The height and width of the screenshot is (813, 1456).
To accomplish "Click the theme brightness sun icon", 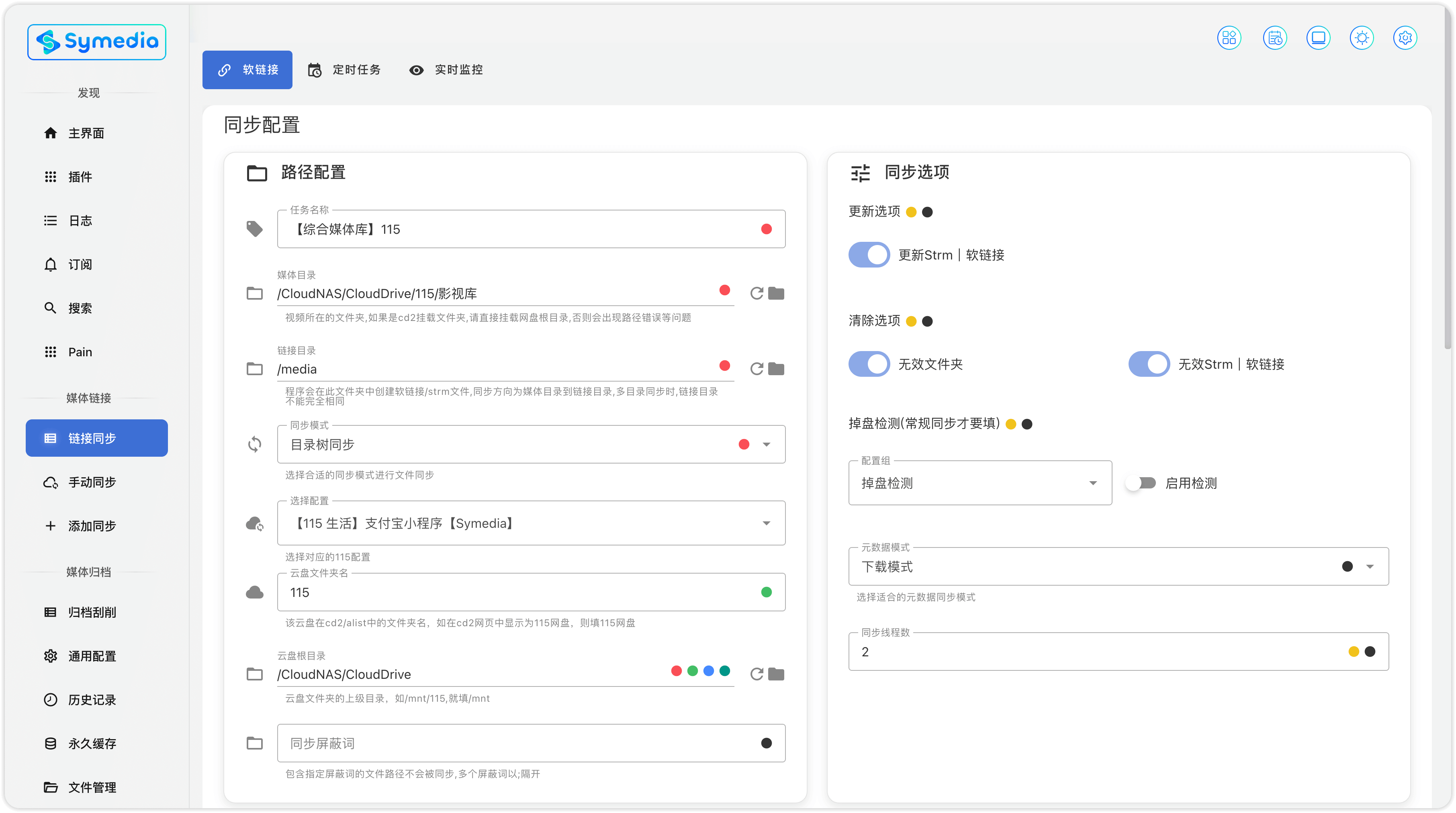I will click(x=1362, y=38).
